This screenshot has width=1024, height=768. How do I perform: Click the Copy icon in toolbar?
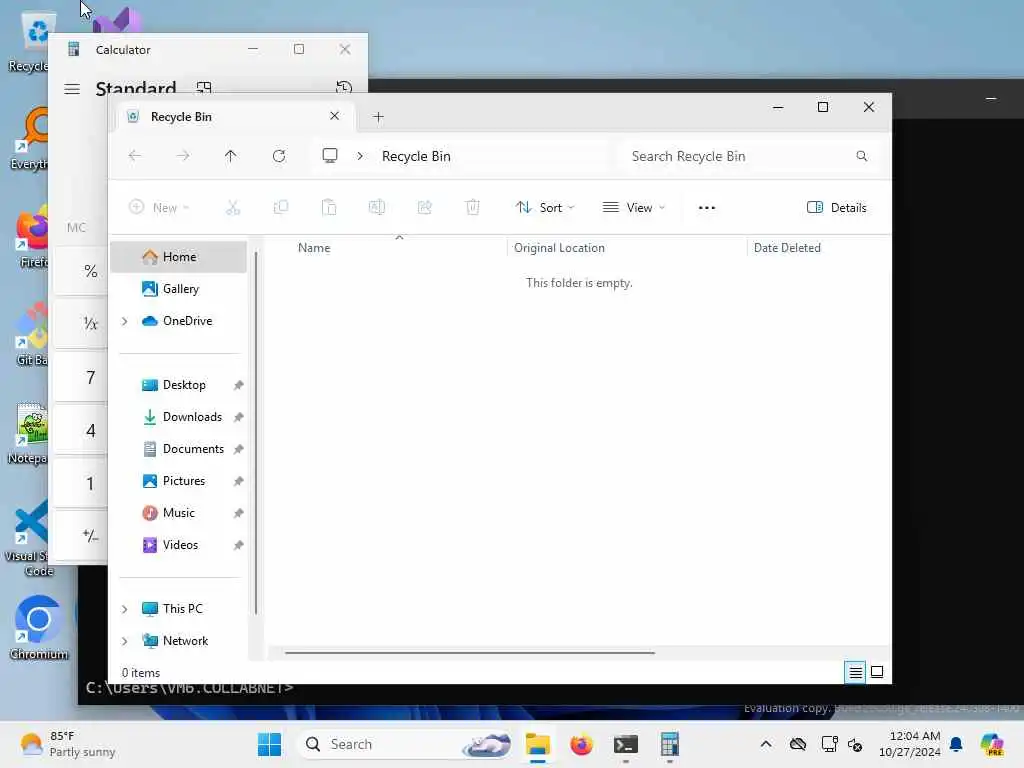[281, 208]
